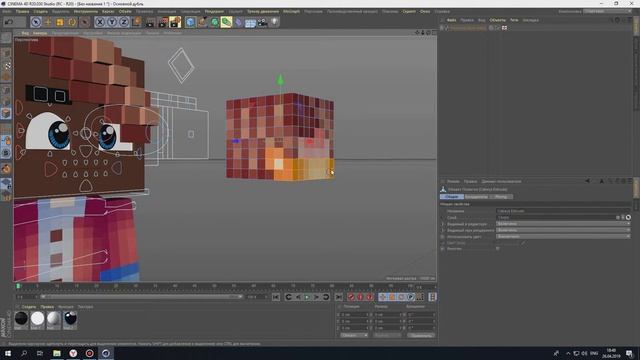Open the MoGraph menu
The width and height of the screenshot is (640, 360).
[x=291, y=11]
